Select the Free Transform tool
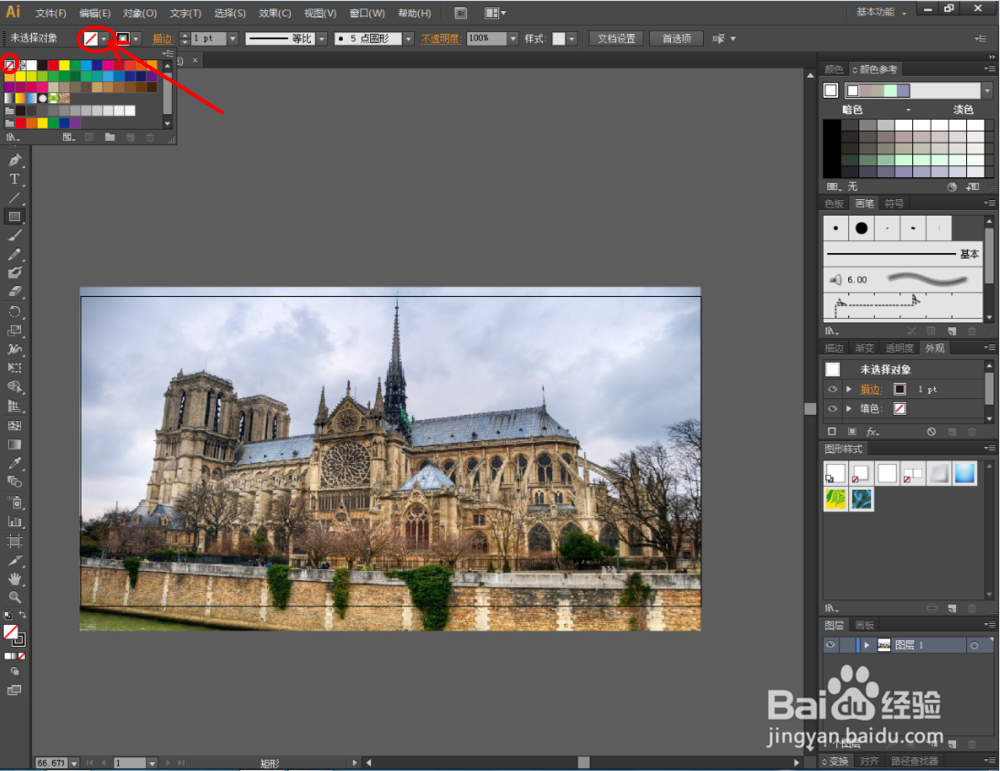 (14, 368)
